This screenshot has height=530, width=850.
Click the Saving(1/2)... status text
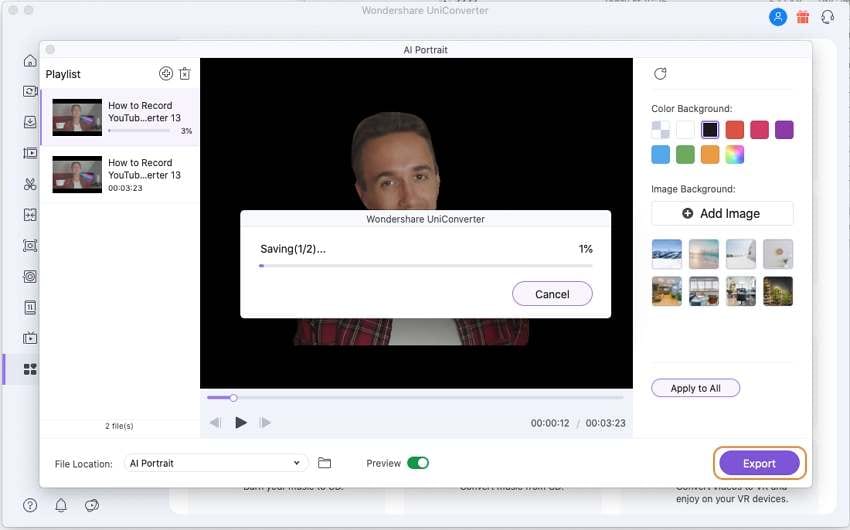point(293,249)
